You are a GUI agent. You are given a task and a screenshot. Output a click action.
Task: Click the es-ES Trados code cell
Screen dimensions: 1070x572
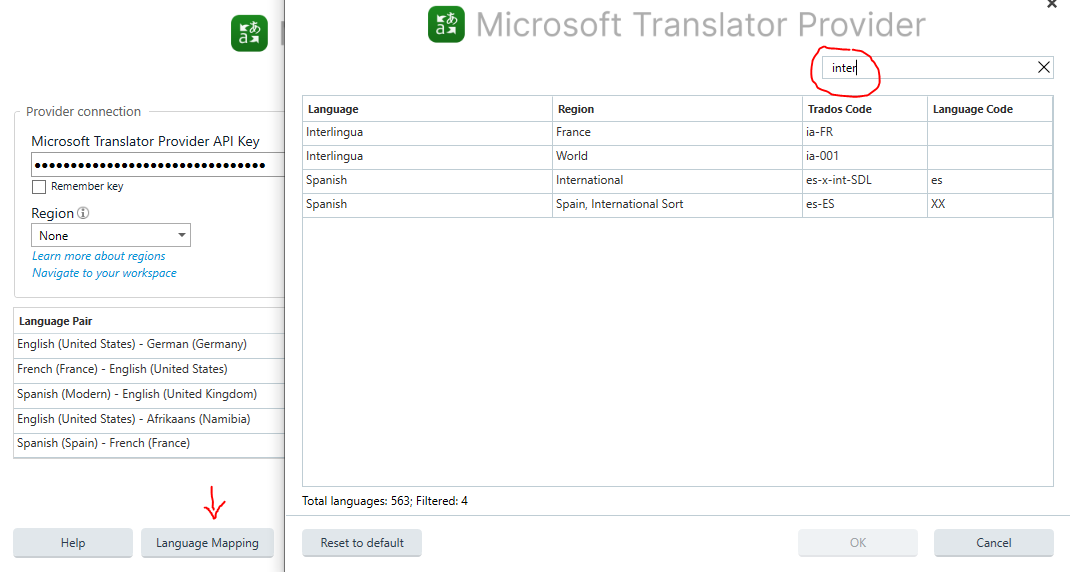pyautogui.click(x=865, y=204)
